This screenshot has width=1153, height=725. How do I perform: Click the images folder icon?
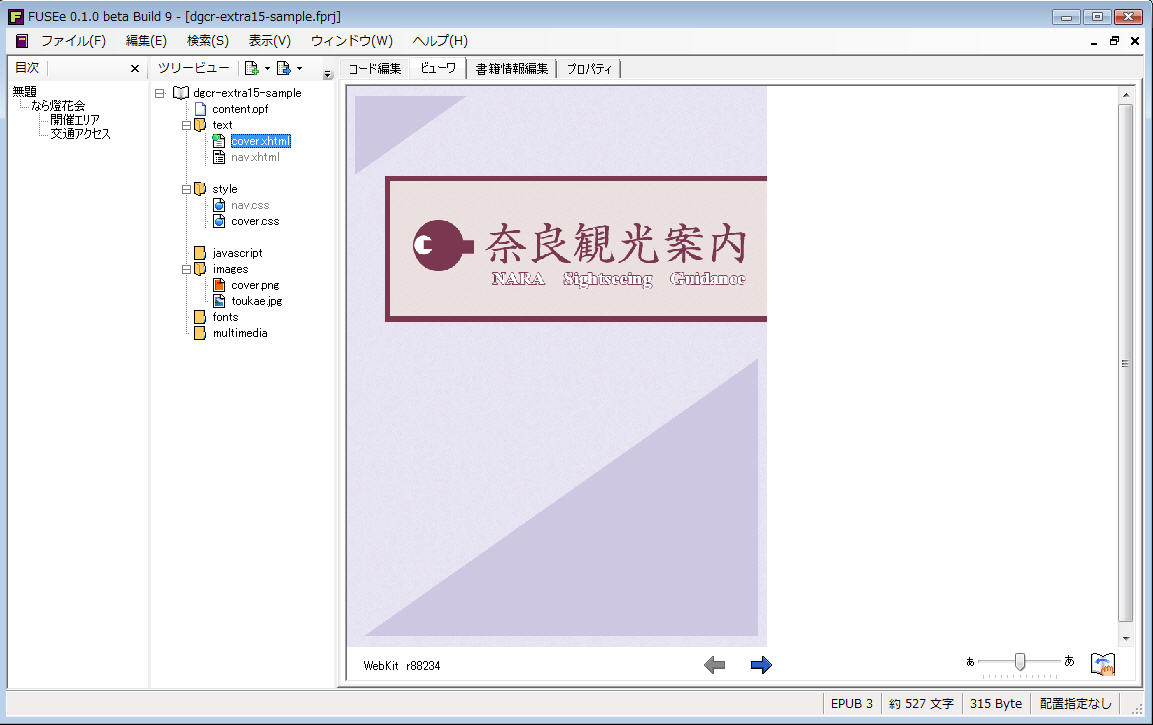200,269
